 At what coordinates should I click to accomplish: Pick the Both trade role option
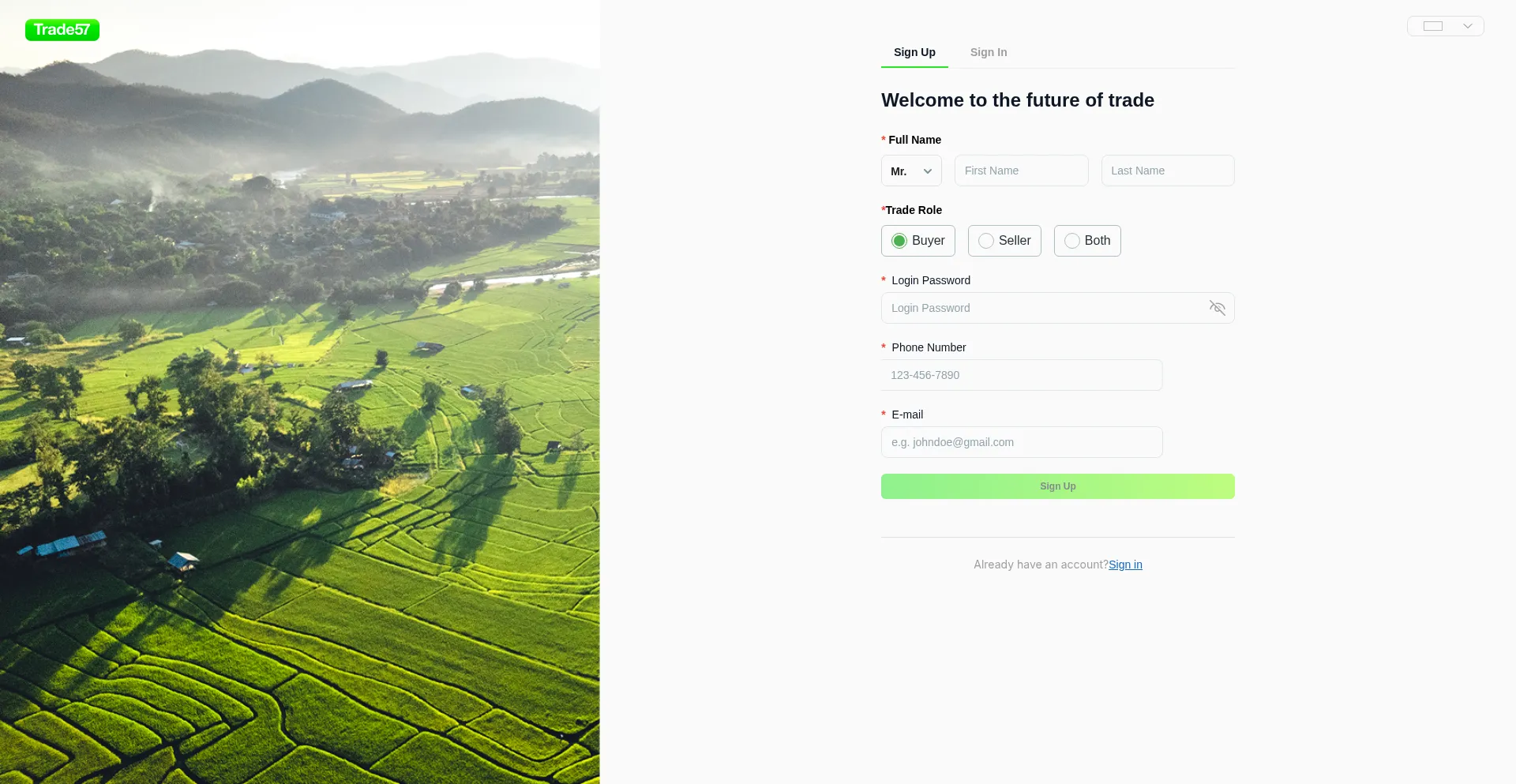click(x=1086, y=241)
